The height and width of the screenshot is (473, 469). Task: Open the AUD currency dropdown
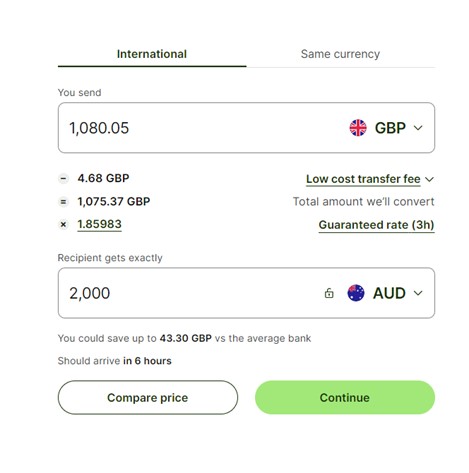click(385, 293)
